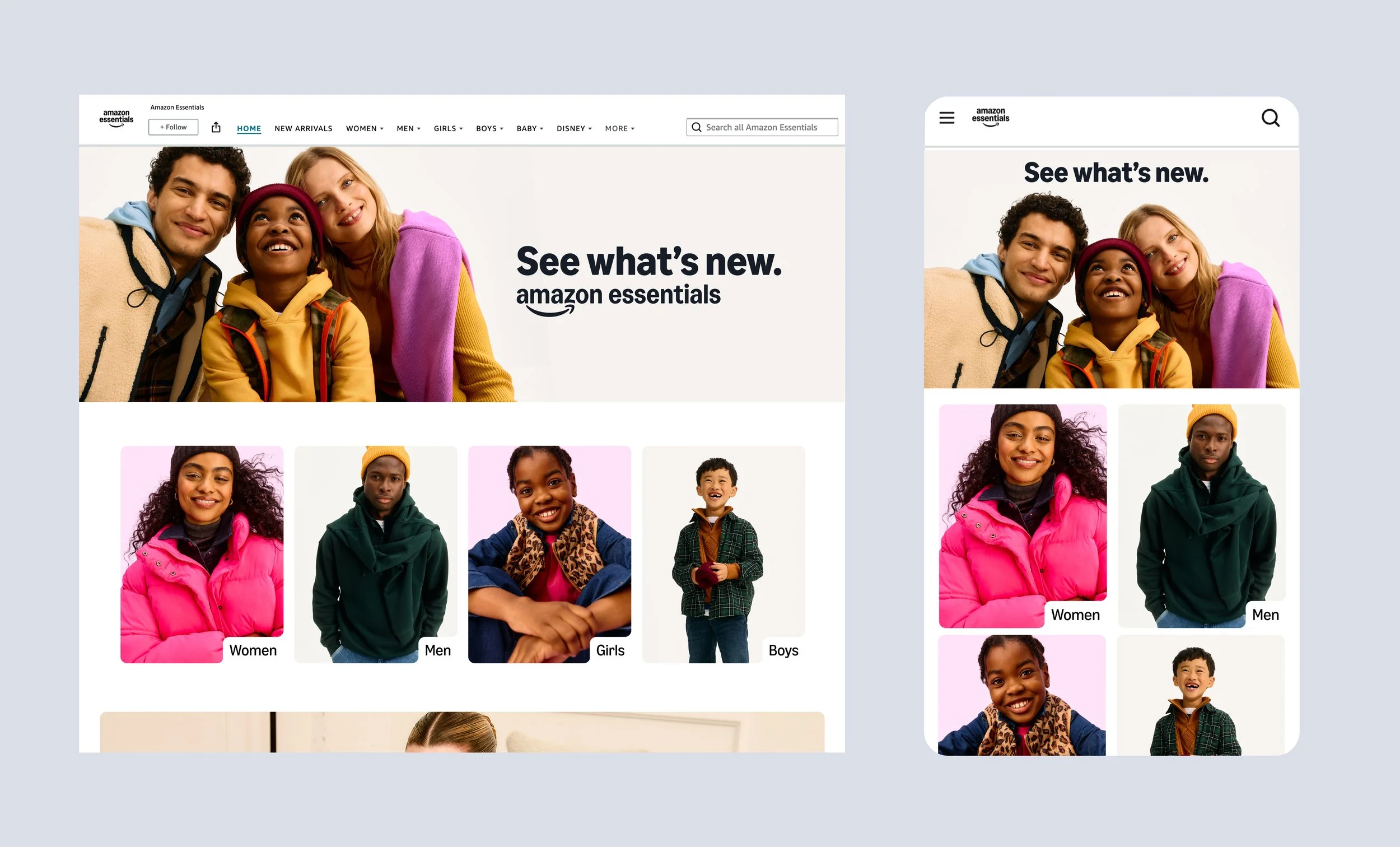Tap the mobile search magnifier icon
1400x847 pixels.
tap(1271, 118)
